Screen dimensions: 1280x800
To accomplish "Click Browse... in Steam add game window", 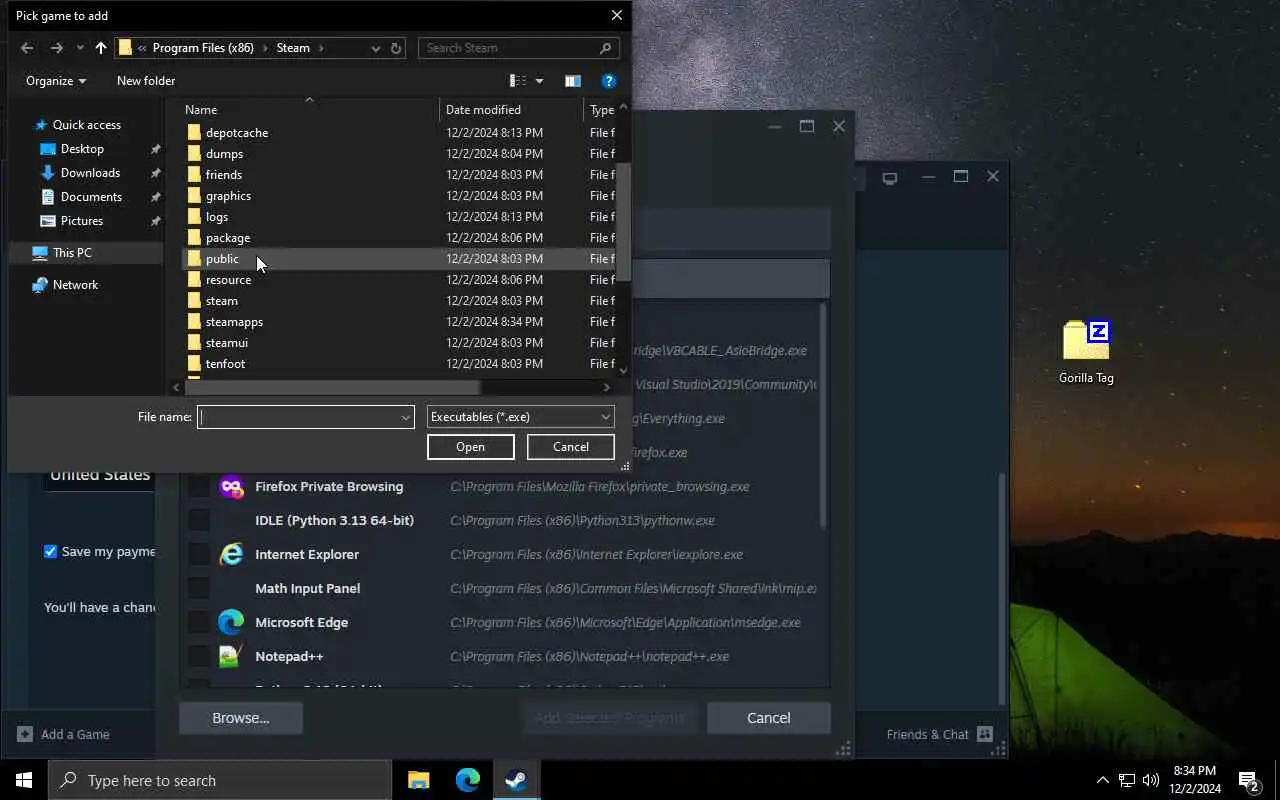I will [x=241, y=718].
